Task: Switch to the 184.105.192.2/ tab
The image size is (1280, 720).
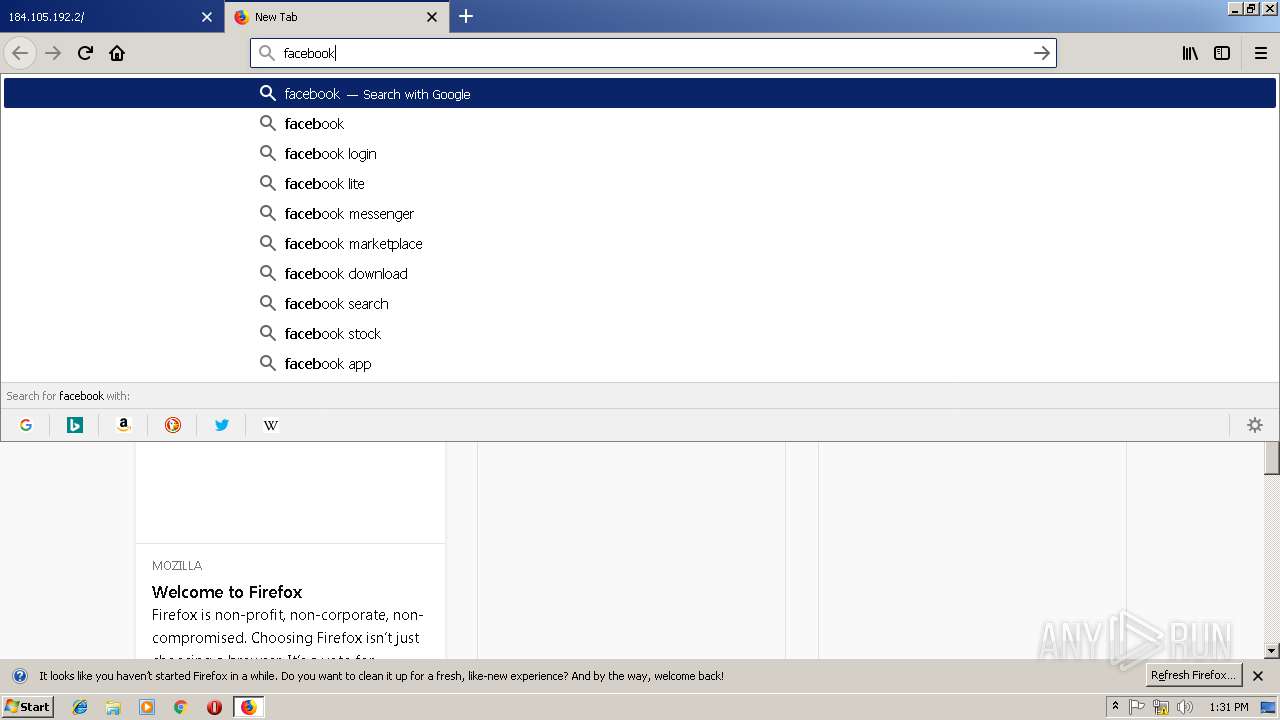Action: tap(111, 16)
